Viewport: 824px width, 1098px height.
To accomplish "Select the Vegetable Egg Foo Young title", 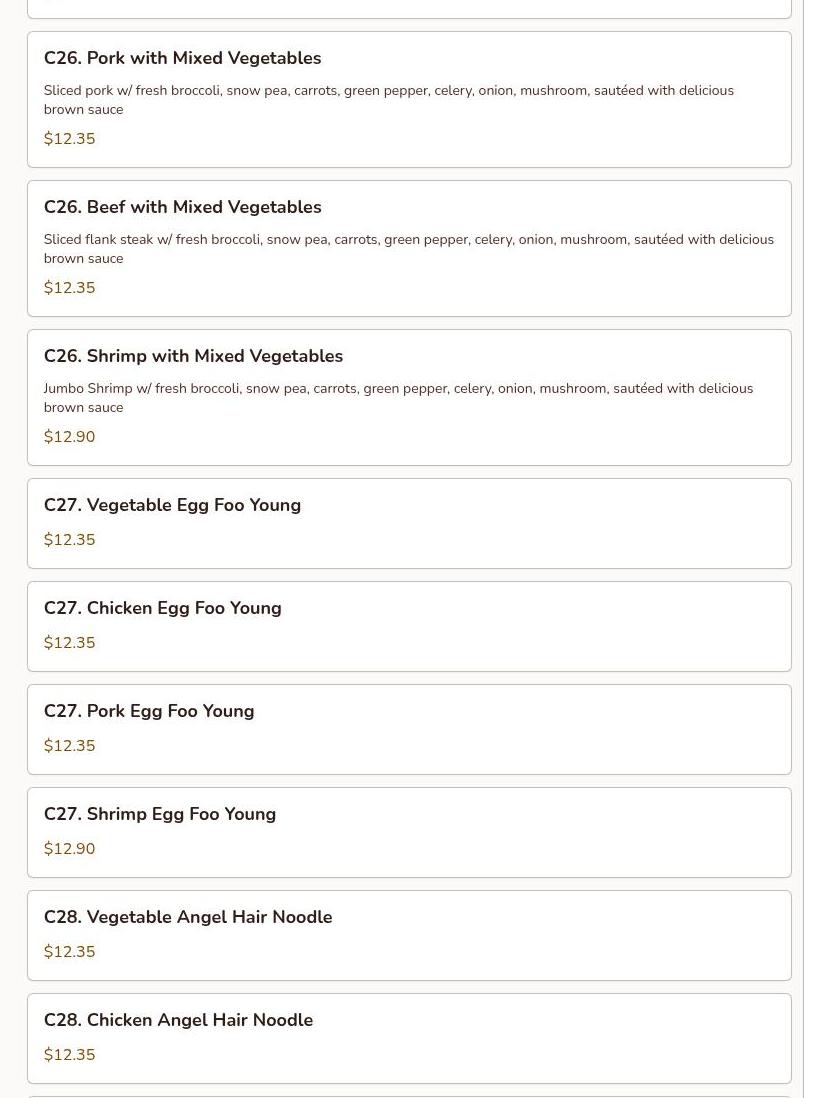I will click(x=172, y=505).
